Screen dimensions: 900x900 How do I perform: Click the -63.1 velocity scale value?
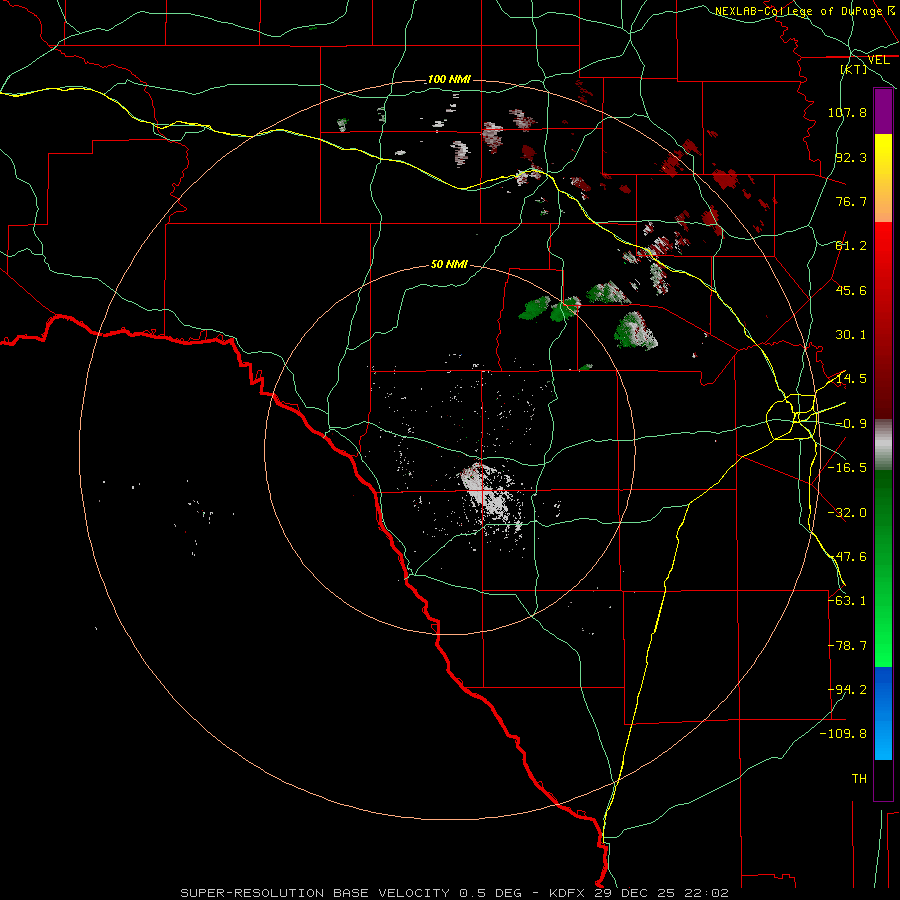click(847, 601)
